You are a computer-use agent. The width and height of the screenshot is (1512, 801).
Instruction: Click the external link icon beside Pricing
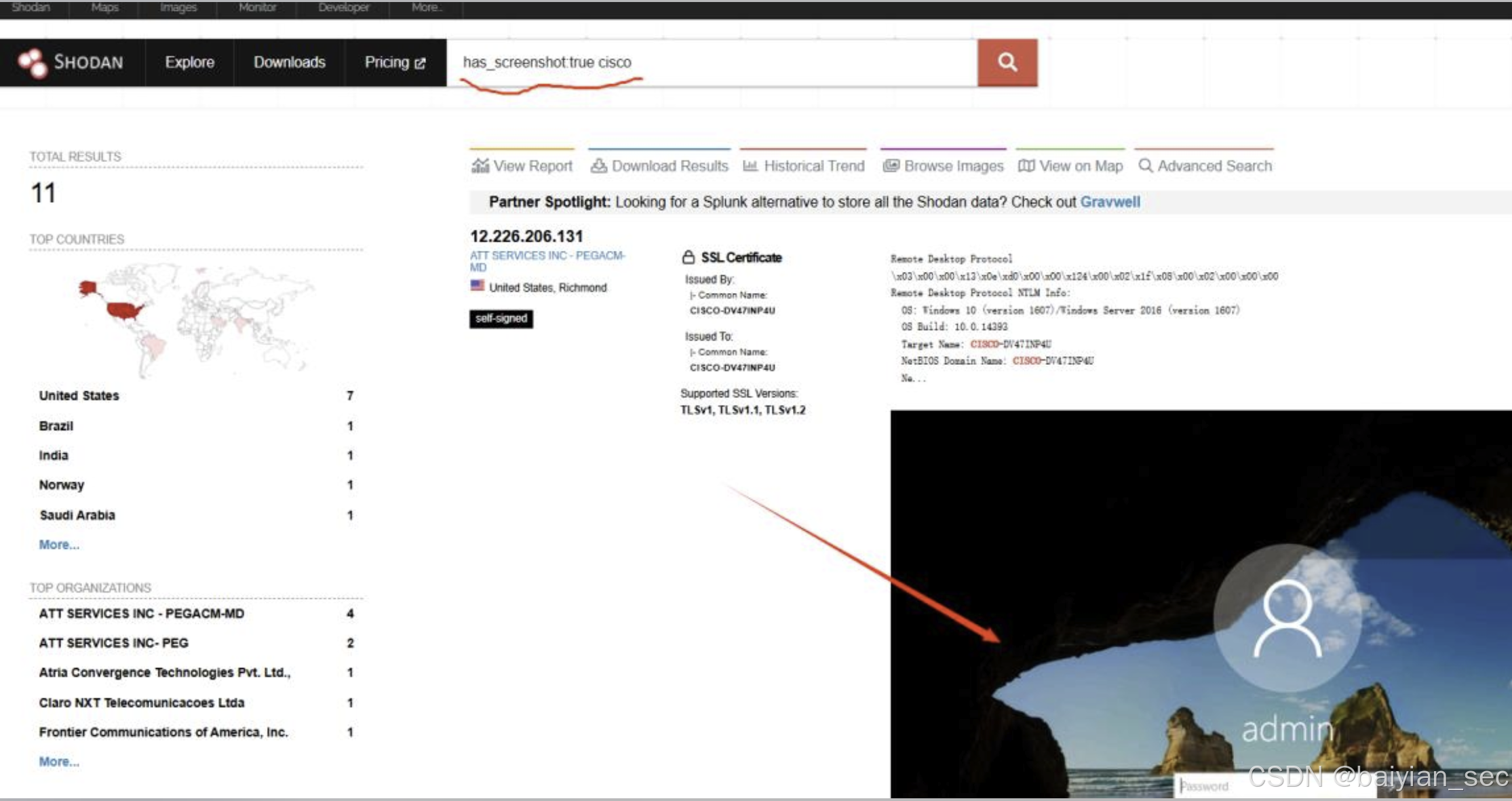[420, 63]
